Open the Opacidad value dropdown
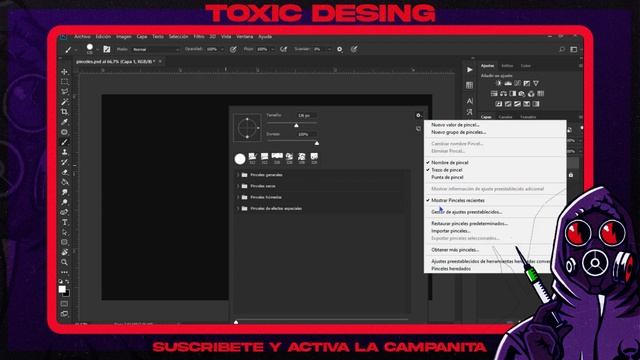 click(x=222, y=49)
